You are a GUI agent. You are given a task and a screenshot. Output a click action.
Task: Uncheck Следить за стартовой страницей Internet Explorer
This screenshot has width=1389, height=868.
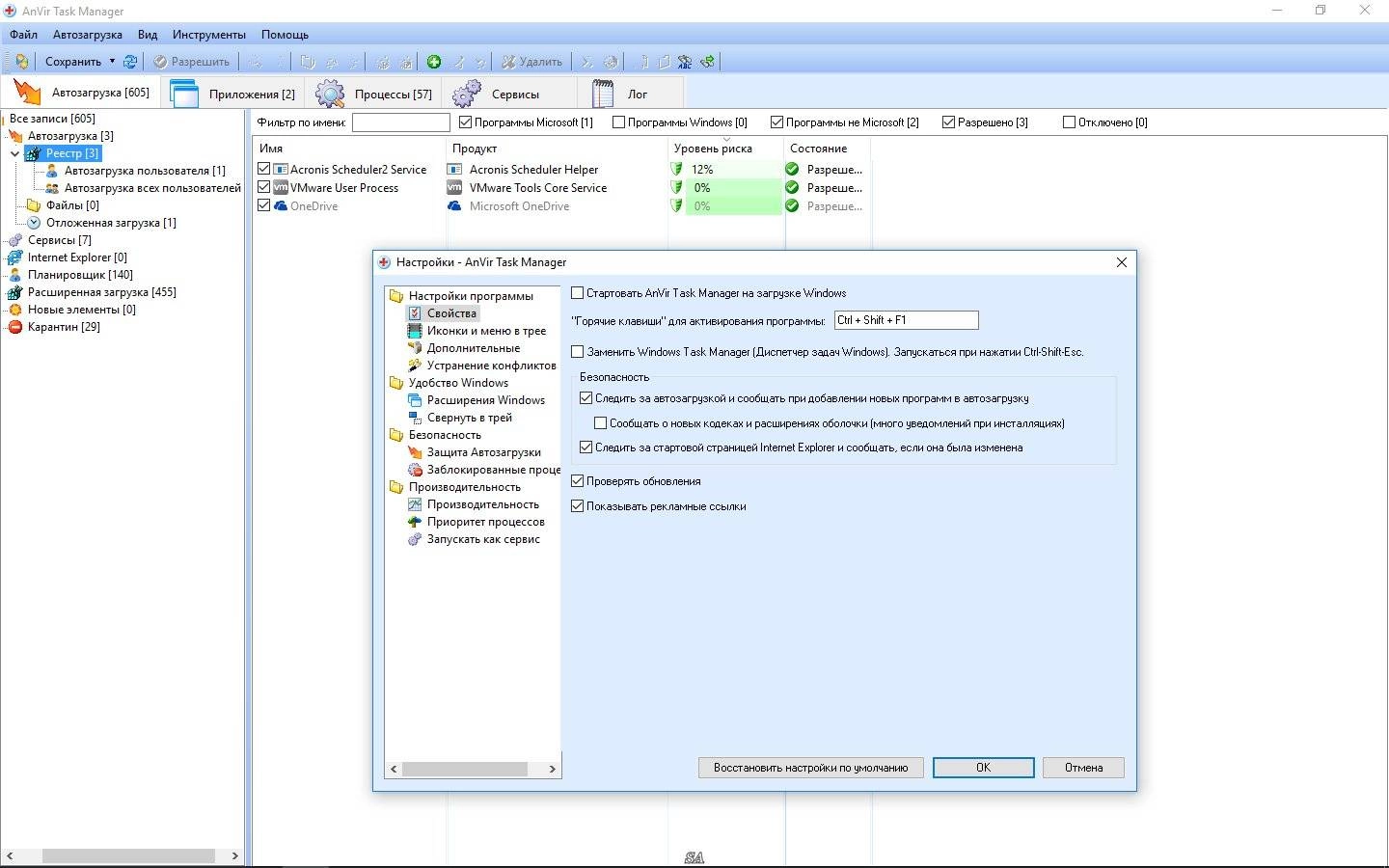coord(586,448)
